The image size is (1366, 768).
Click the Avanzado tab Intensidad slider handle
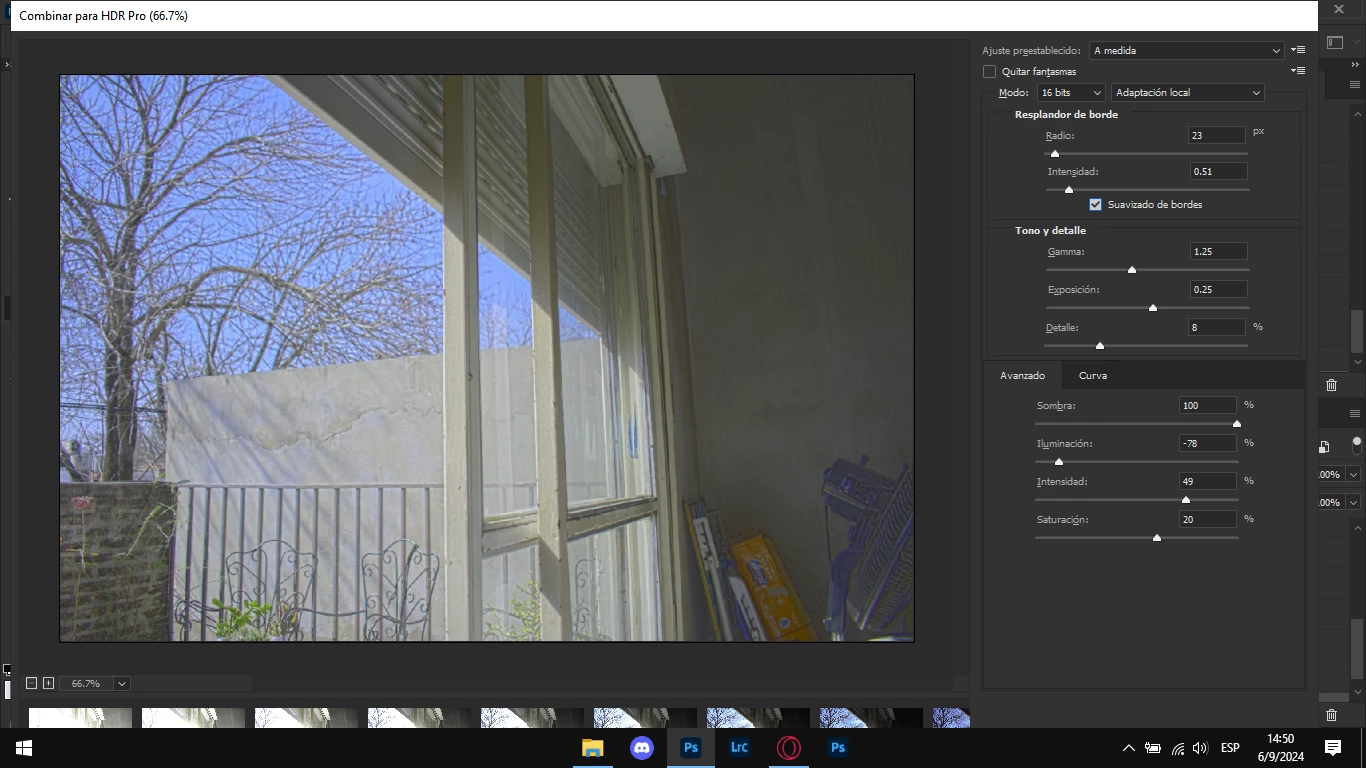click(1186, 499)
